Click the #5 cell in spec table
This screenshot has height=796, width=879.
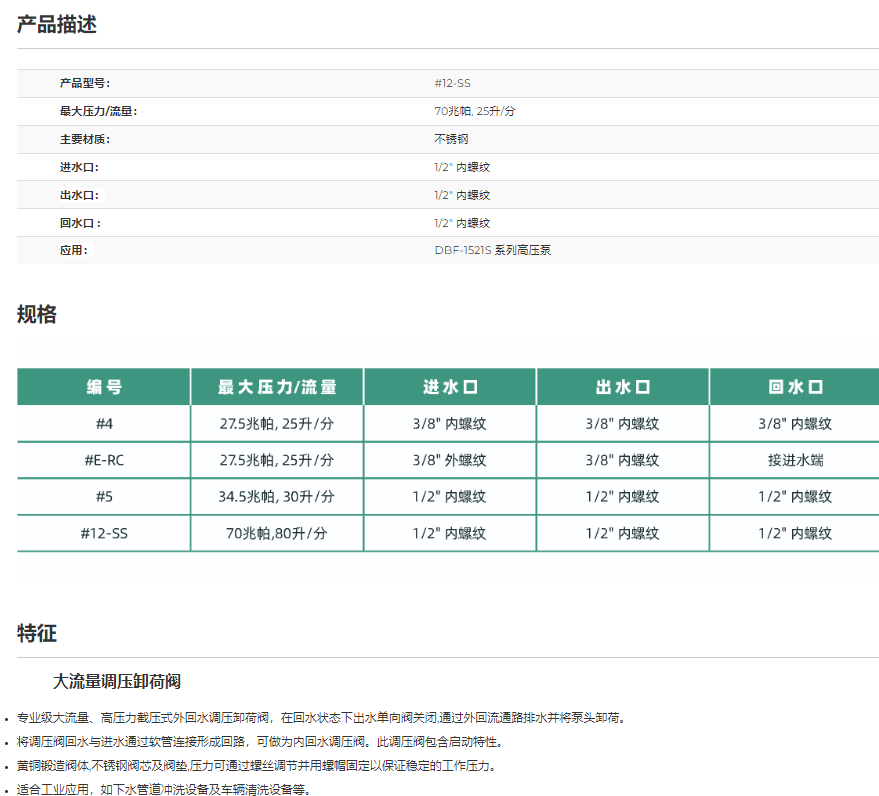click(104, 497)
